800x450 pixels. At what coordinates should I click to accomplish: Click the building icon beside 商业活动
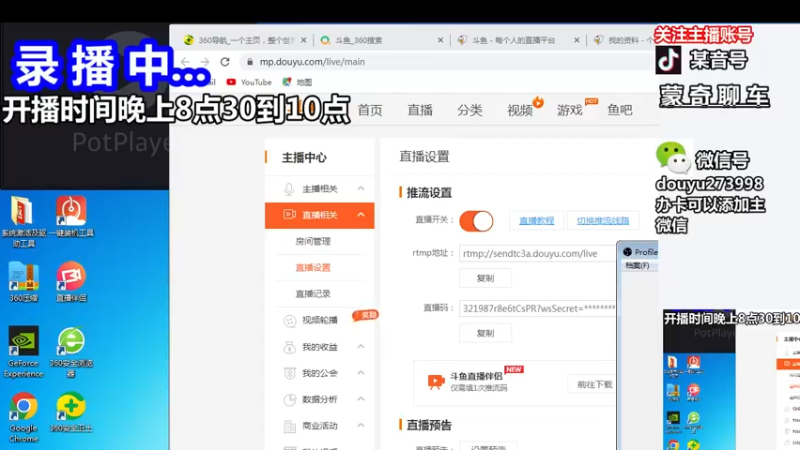pyautogui.click(x=289, y=426)
